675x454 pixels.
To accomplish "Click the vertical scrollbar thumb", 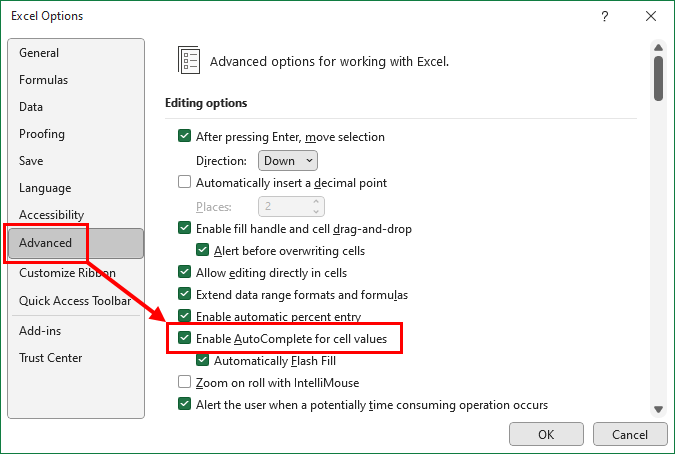I will point(658,79).
